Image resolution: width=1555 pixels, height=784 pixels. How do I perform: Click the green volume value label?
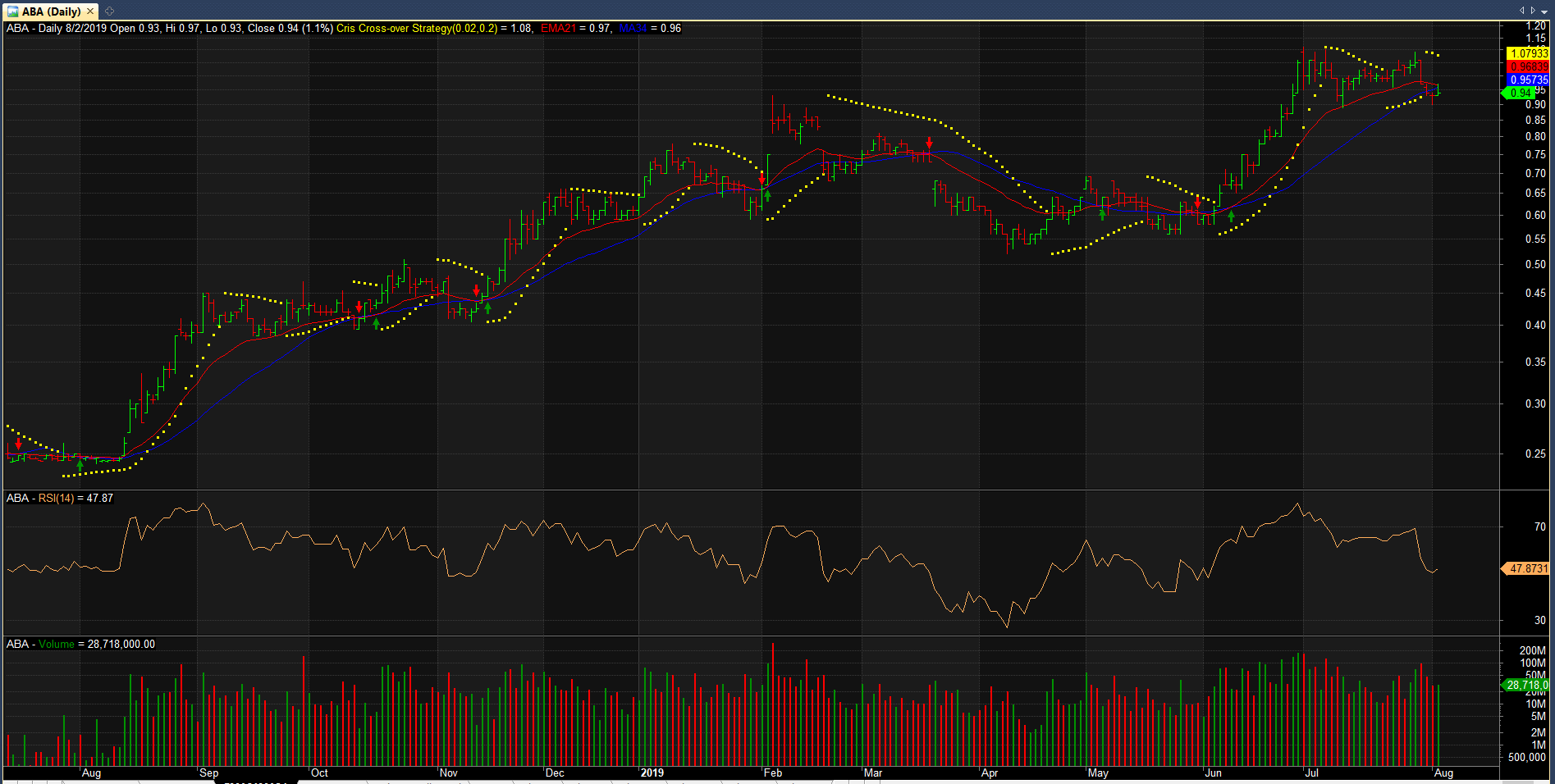click(1525, 685)
